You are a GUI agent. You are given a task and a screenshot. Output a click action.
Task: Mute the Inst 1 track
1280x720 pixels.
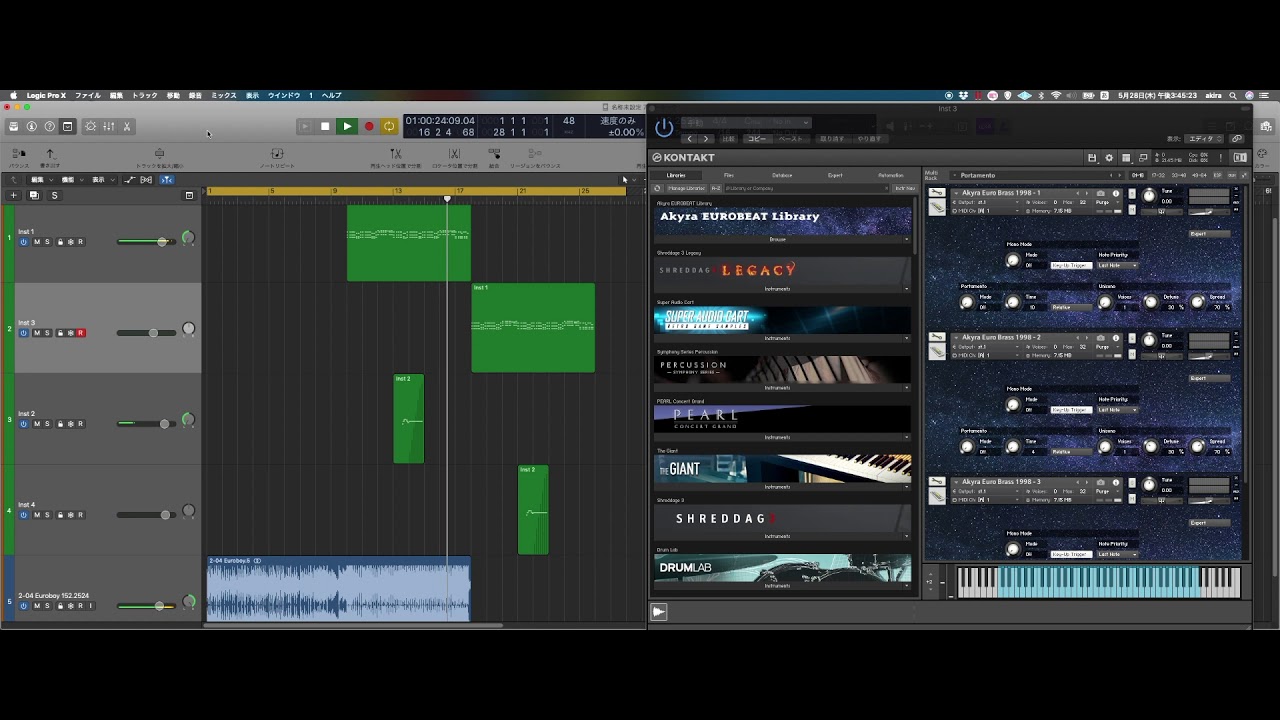click(37, 242)
